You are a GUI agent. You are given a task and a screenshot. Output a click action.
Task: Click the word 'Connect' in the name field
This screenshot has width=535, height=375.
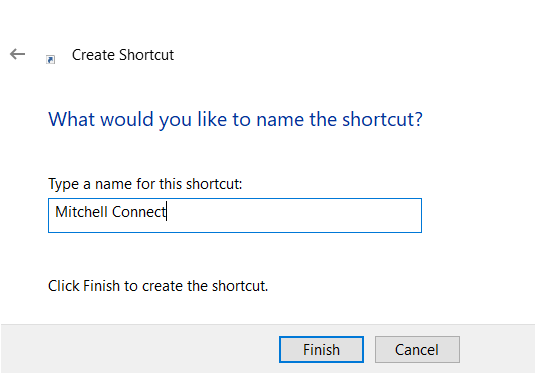pos(139,212)
